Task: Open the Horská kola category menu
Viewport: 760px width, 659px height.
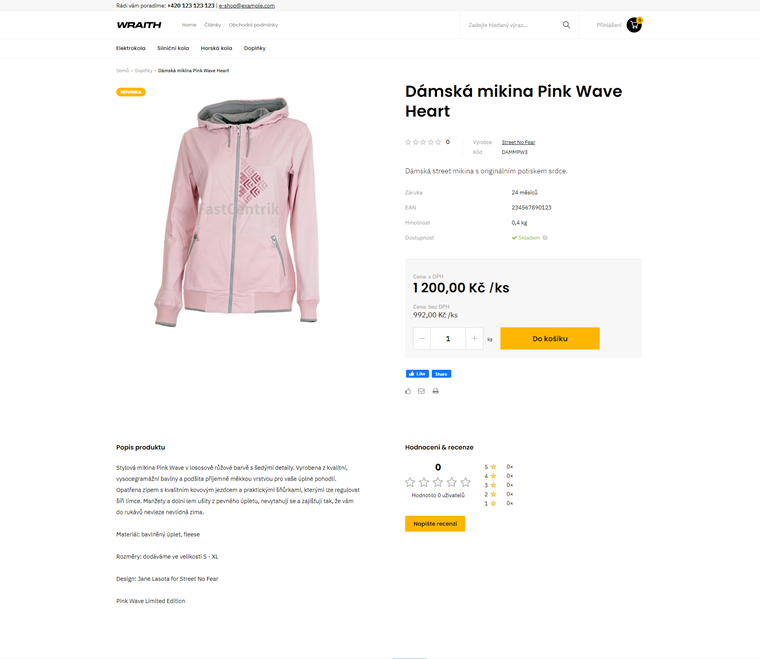Action: [216, 48]
